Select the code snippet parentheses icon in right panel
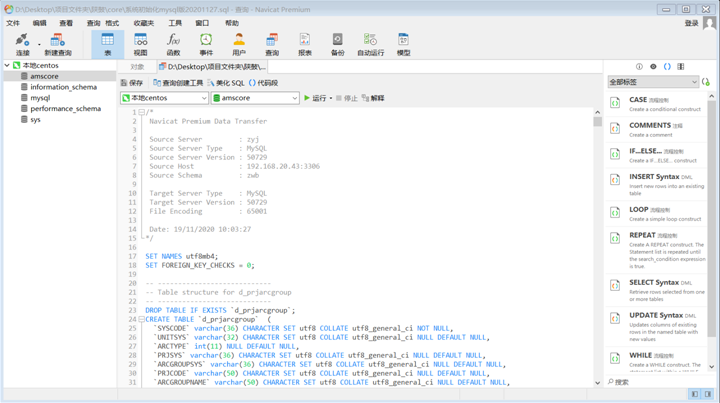This screenshot has width=720, height=403. (x=667, y=67)
